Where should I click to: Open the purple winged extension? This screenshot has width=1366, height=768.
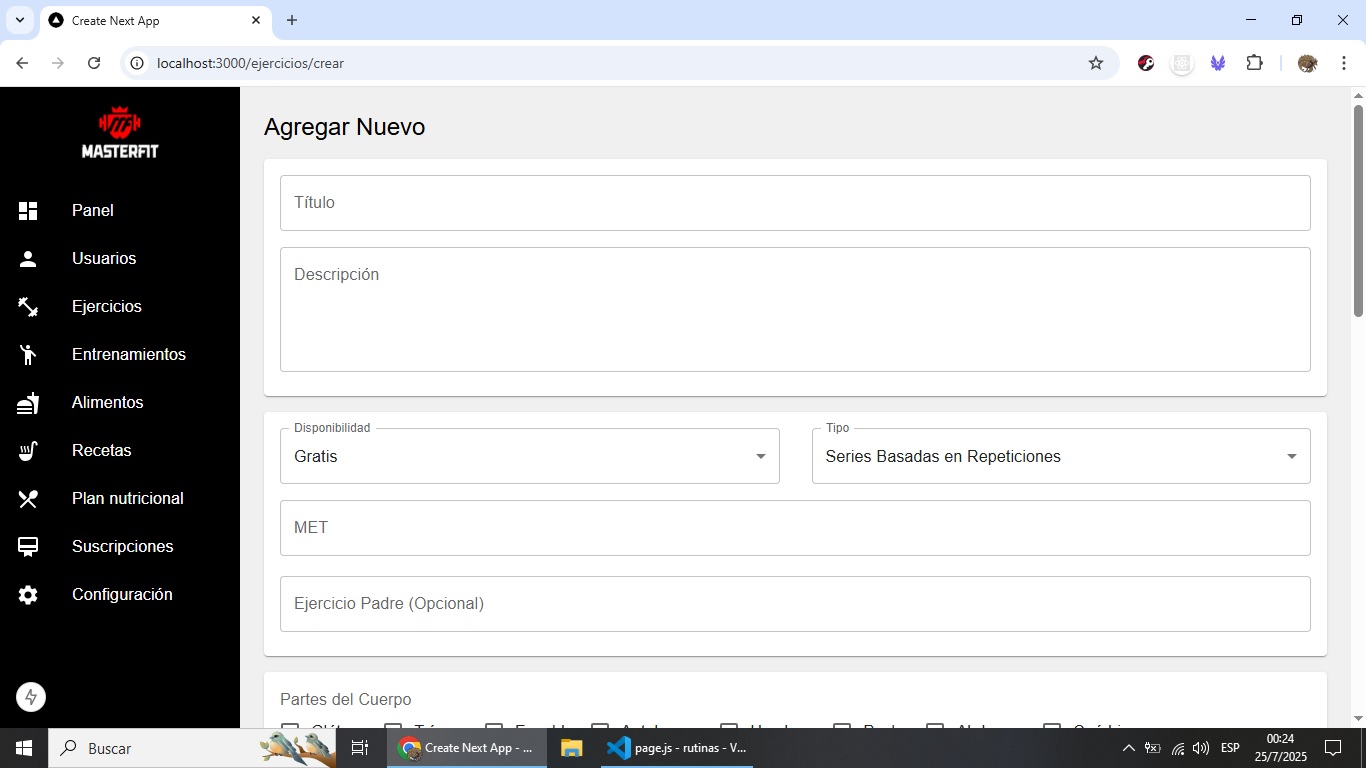[1218, 63]
